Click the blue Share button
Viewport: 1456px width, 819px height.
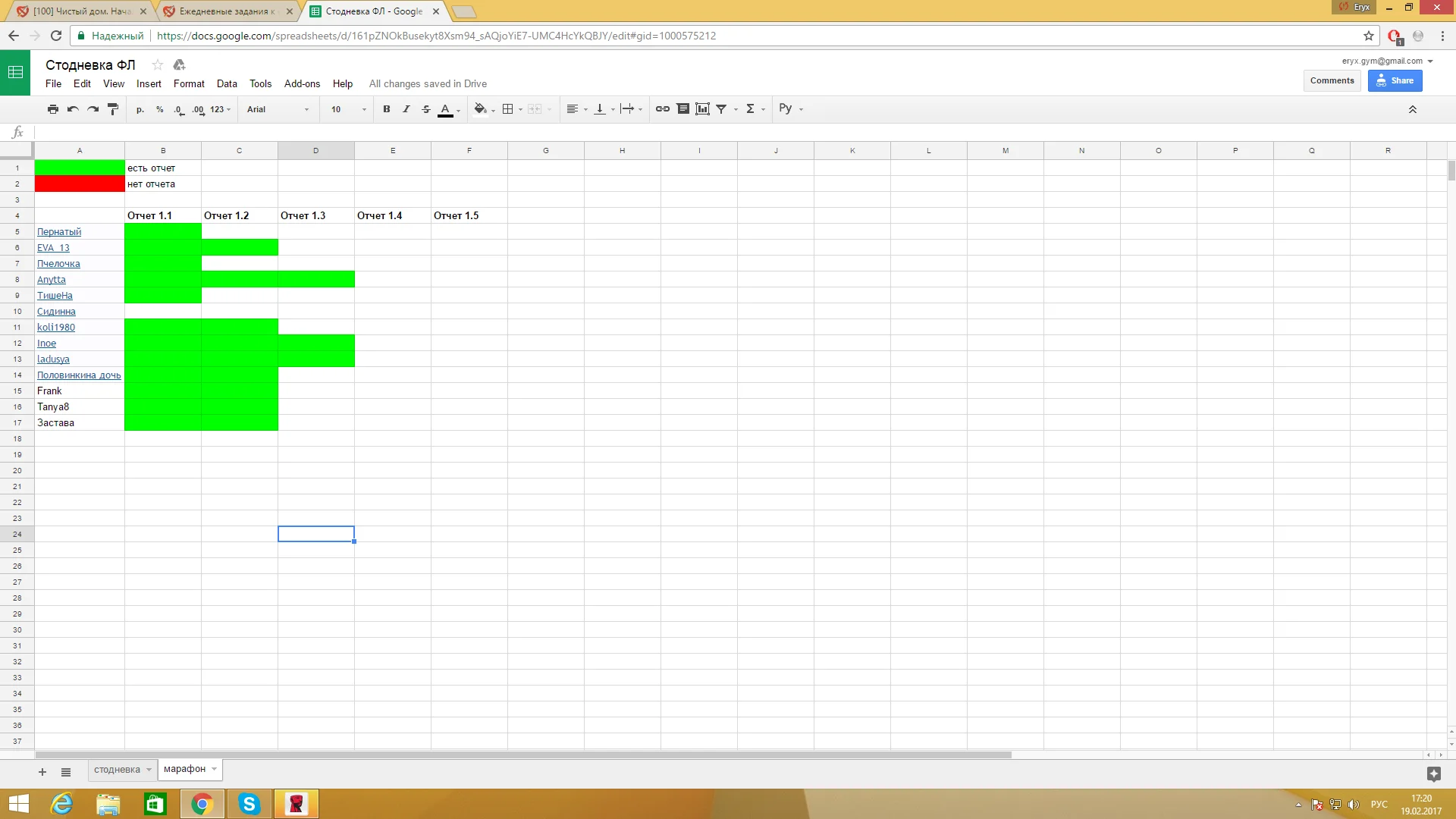coord(1395,80)
